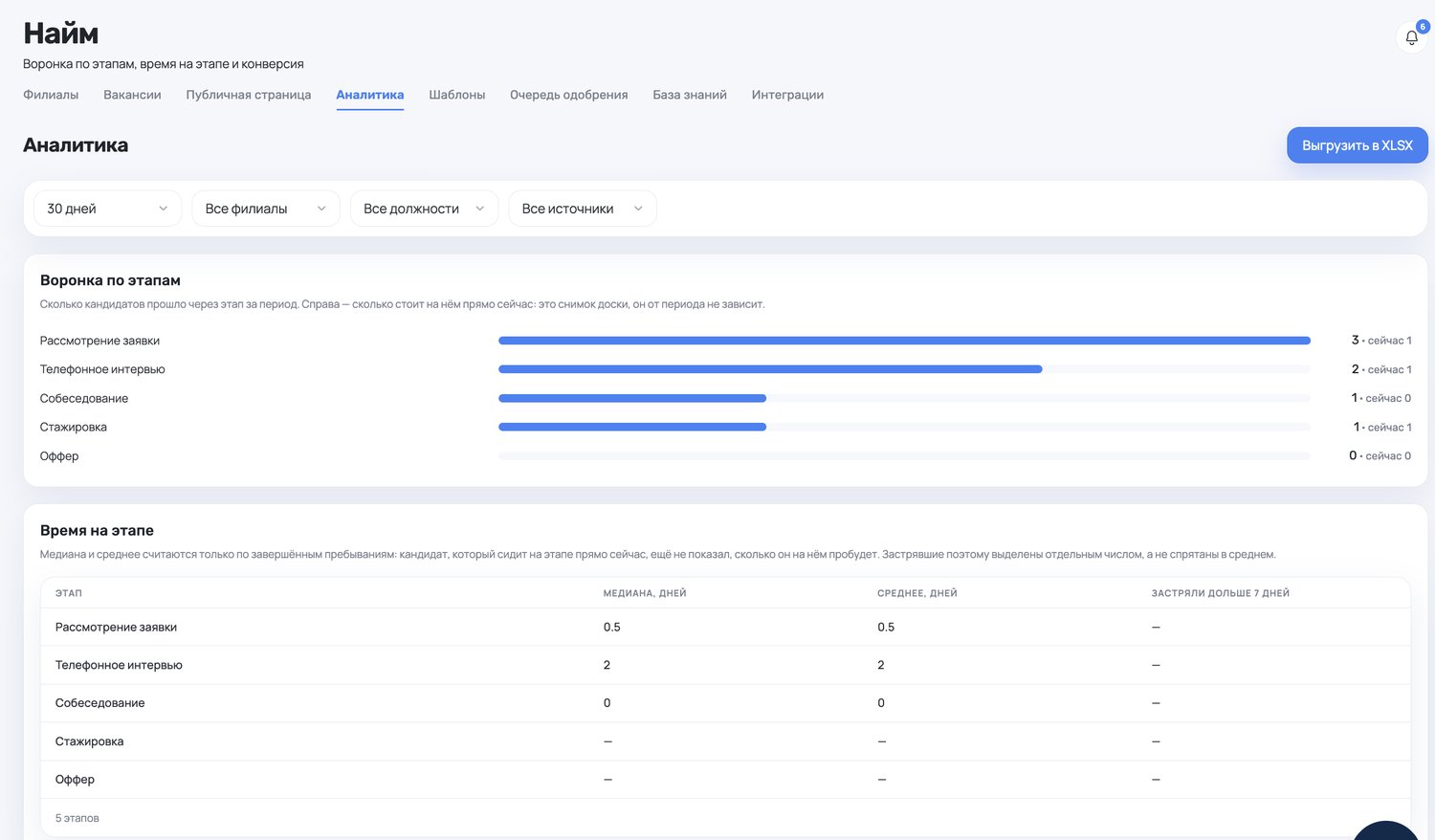
Task: Click the empty Оффер funnel bar
Action: [904, 456]
